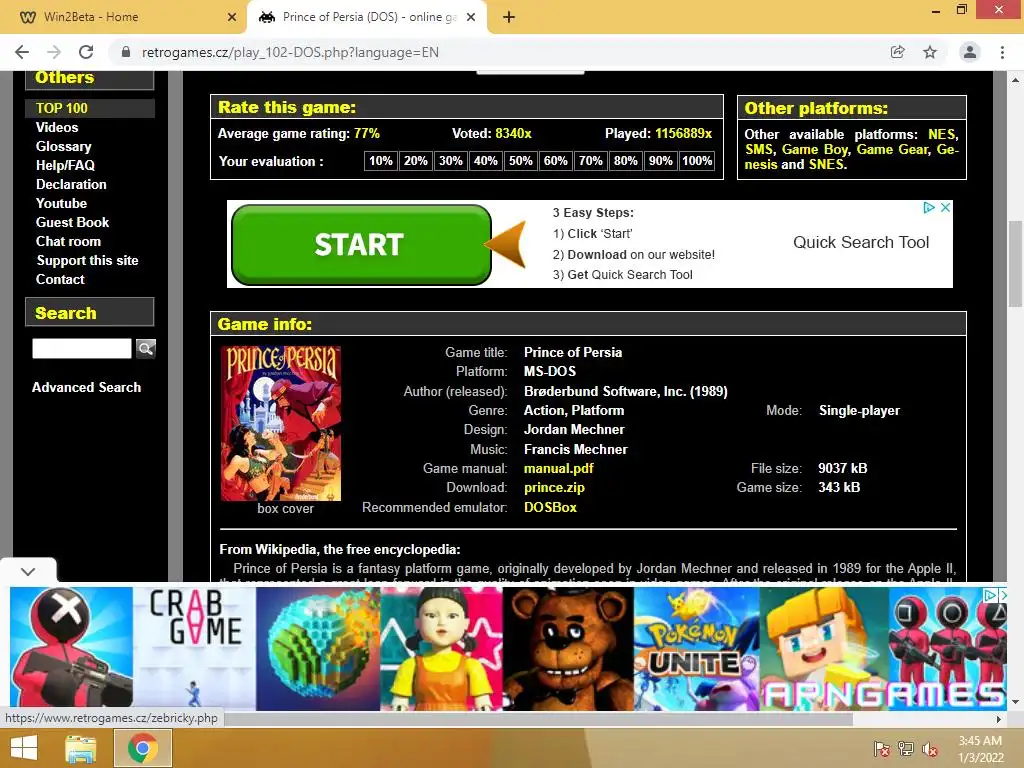Open the SNES platform link
Image resolution: width=1024 pixels, height=768 pixels.
pos(826,165)
